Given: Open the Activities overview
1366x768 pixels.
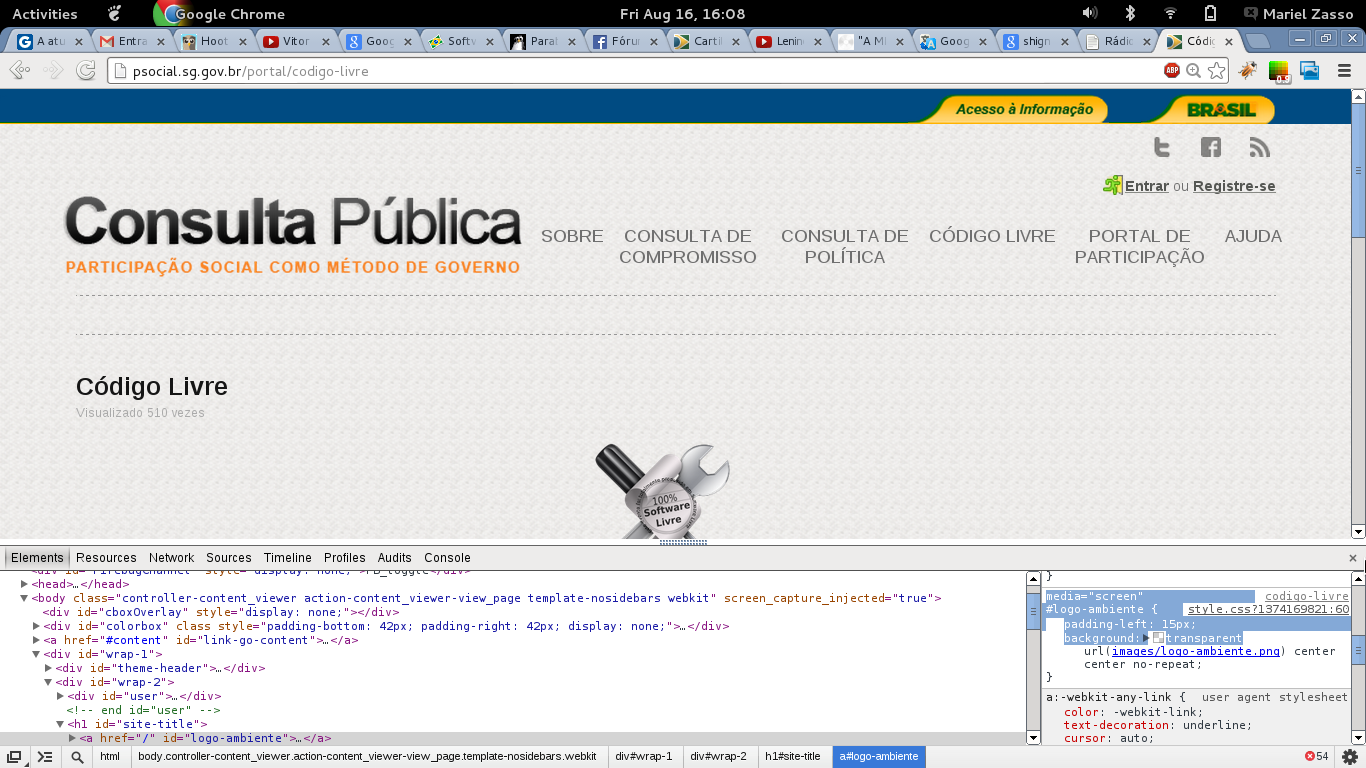Looking at the screenshot, I should pyautogui.click(x=44, y=14).
